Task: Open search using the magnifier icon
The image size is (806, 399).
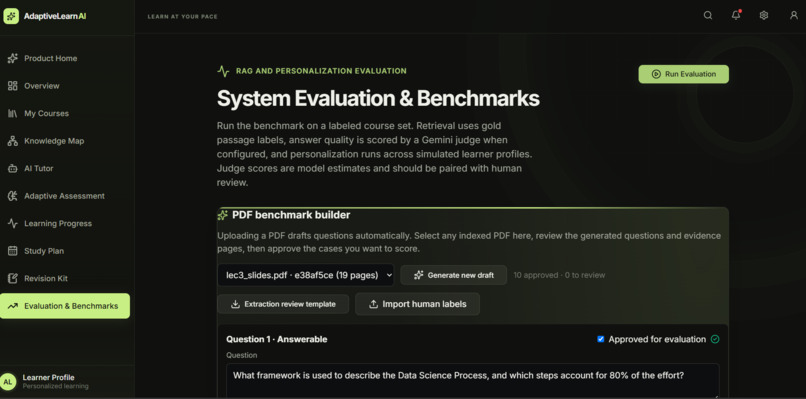Action: pos(708,15)
